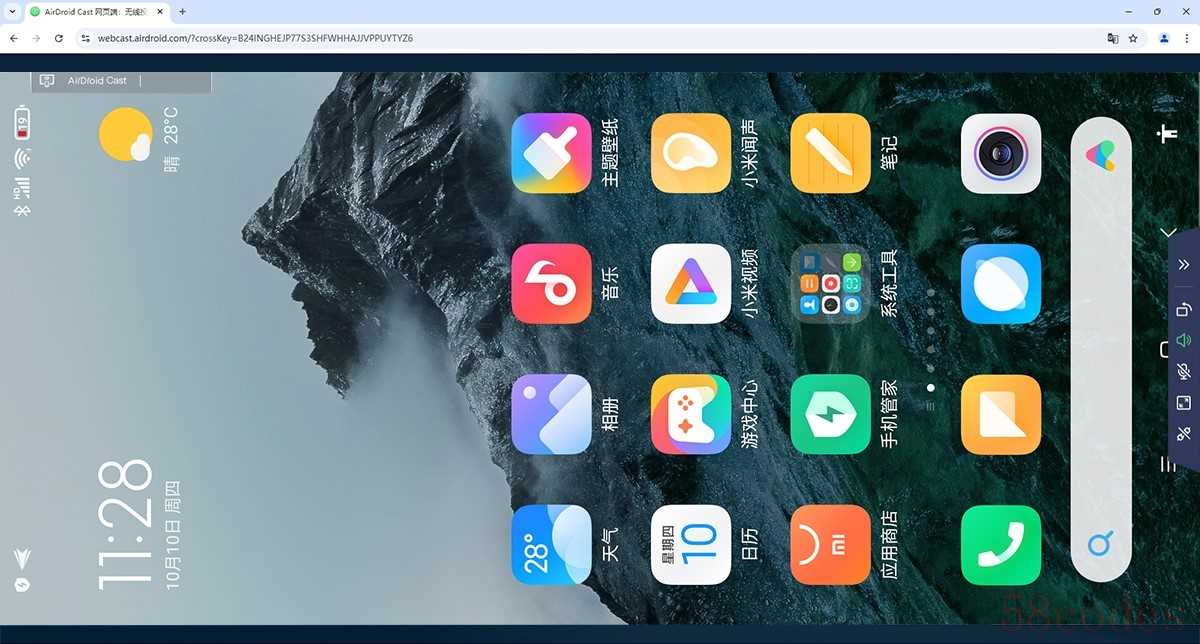Open the orange dock app below browser
Screen dimensions: 1200x644
pyautogui.click(x=1001, y=414)
